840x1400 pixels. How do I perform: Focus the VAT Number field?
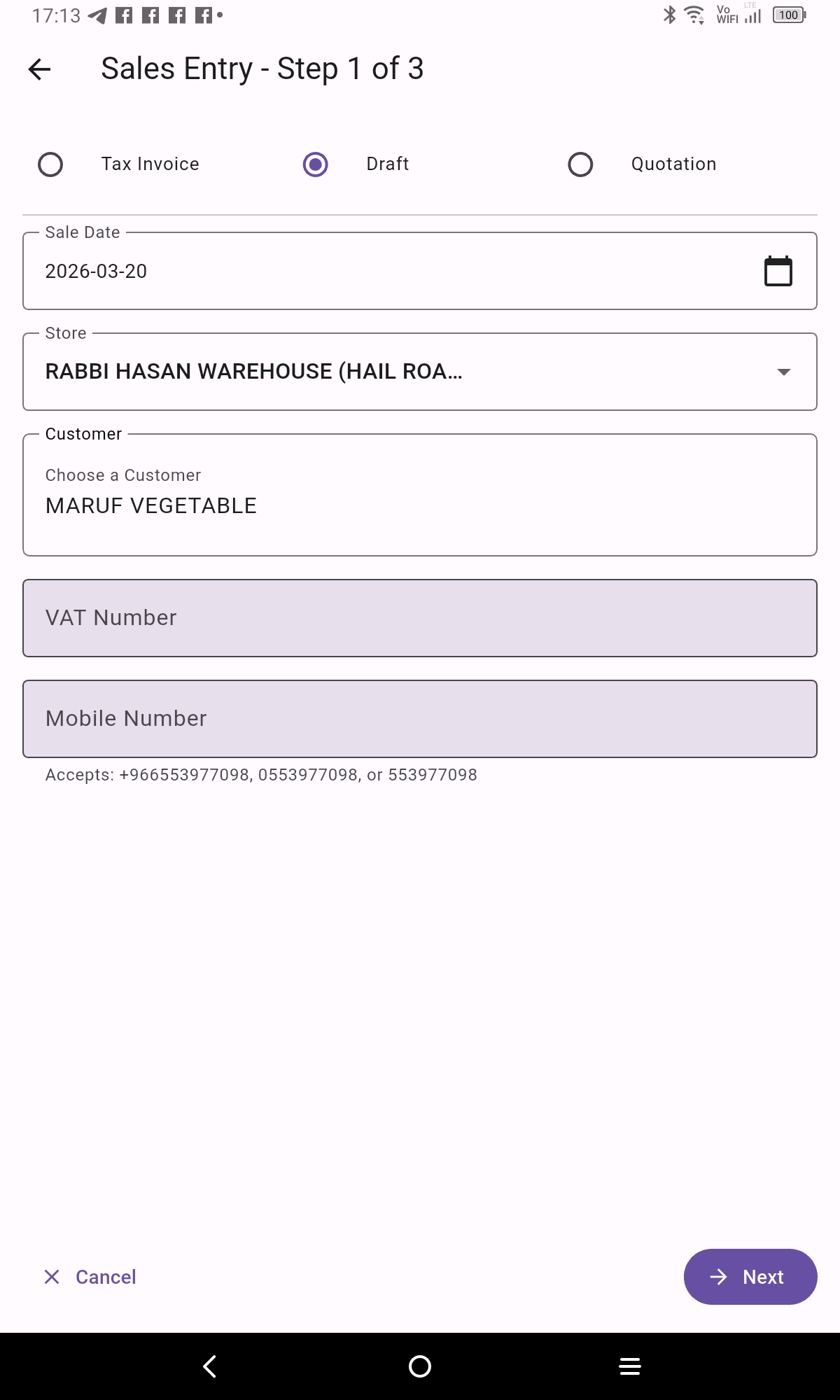pos(419,618)
